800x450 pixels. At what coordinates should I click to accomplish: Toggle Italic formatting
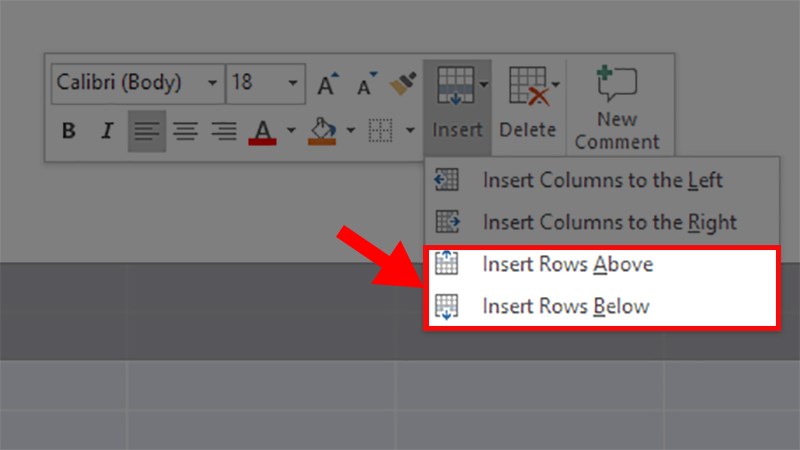pos(107,131)
